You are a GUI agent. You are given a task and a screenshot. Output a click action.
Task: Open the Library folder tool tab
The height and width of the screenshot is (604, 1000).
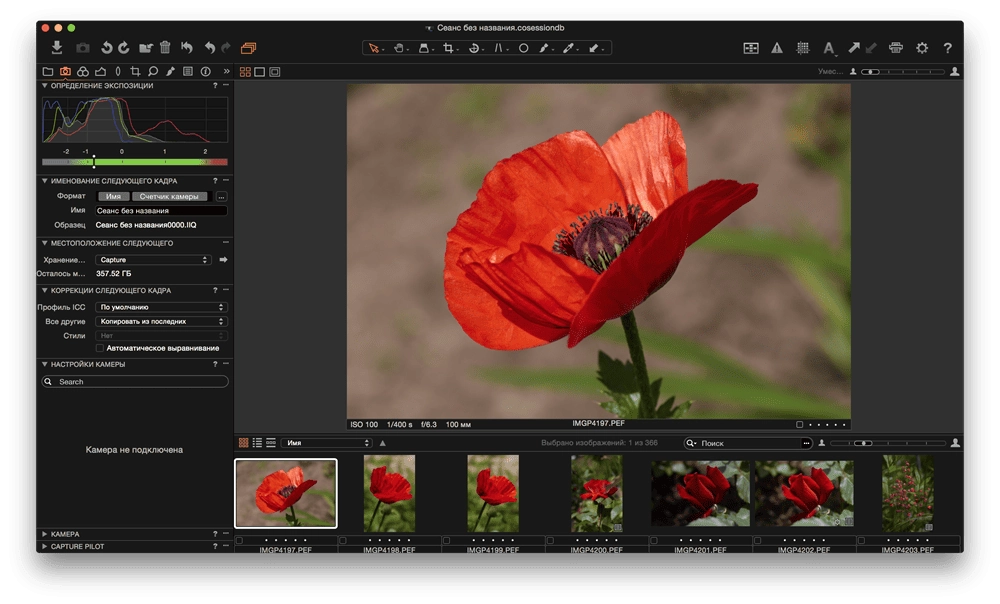pyautogui.click(x=48, y=71)
